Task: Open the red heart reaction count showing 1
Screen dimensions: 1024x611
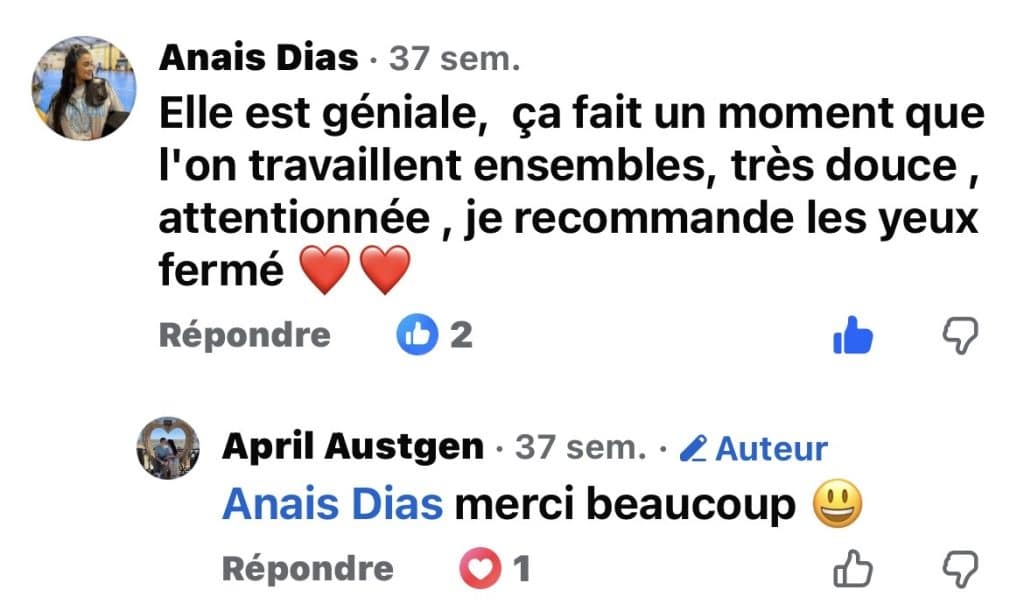Action: [x=495, y=570]
